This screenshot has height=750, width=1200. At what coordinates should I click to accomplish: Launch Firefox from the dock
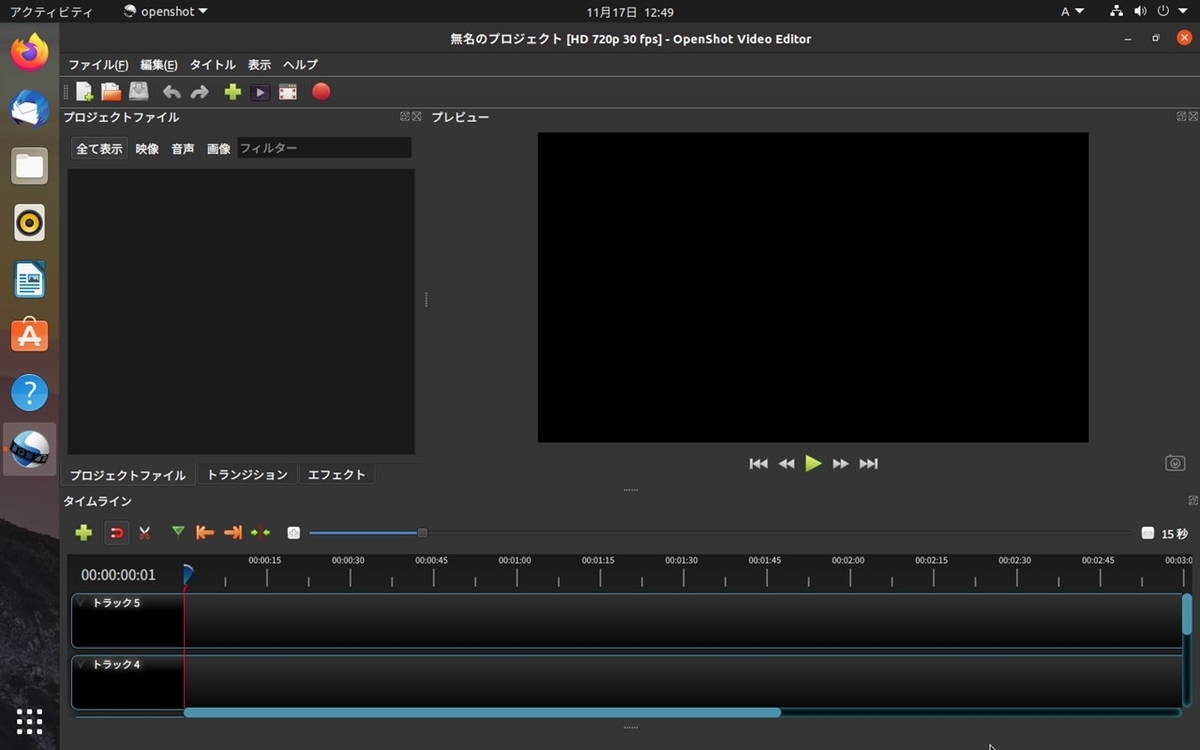pyautogui.click(x=30, y=51)
